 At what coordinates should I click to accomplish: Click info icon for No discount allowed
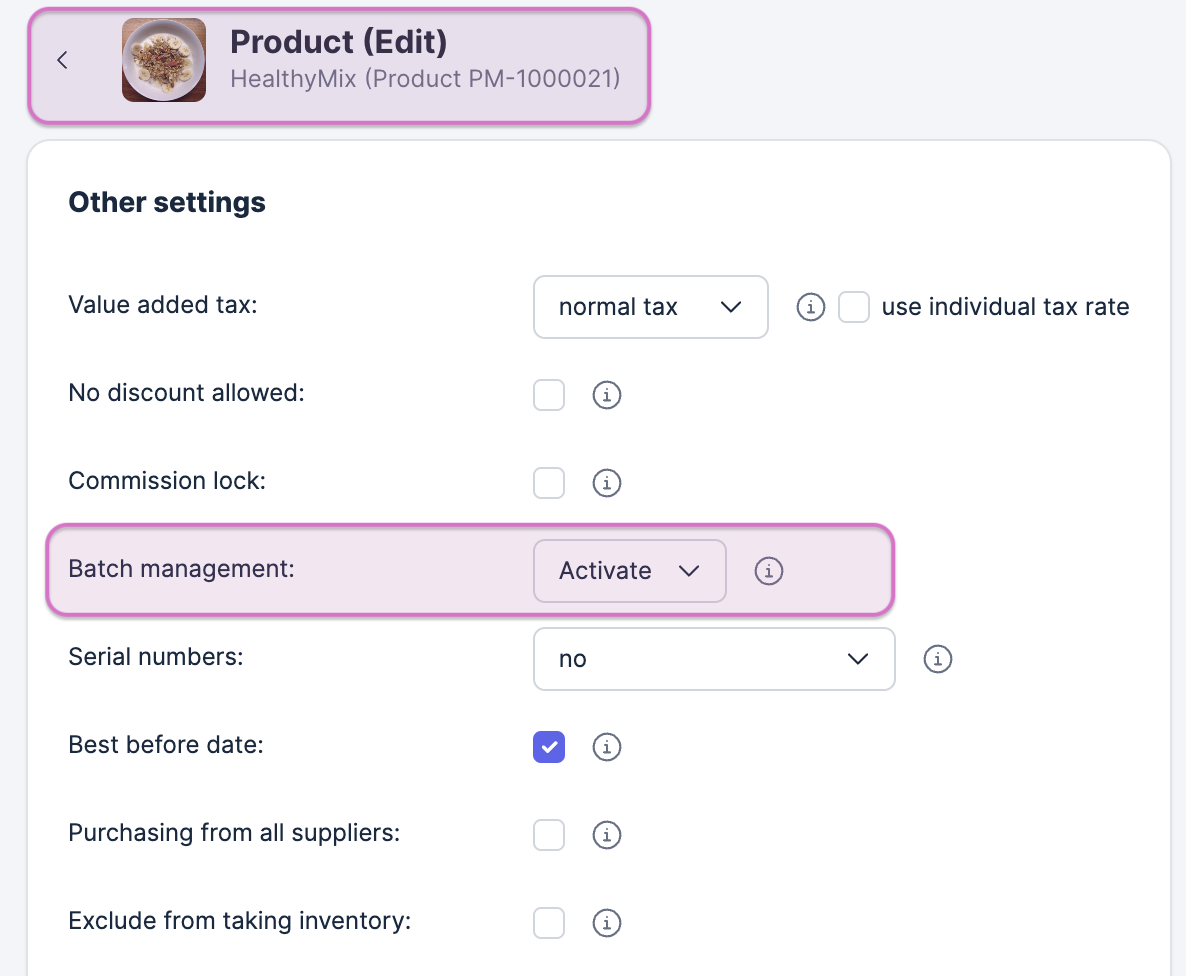(607, 395)
